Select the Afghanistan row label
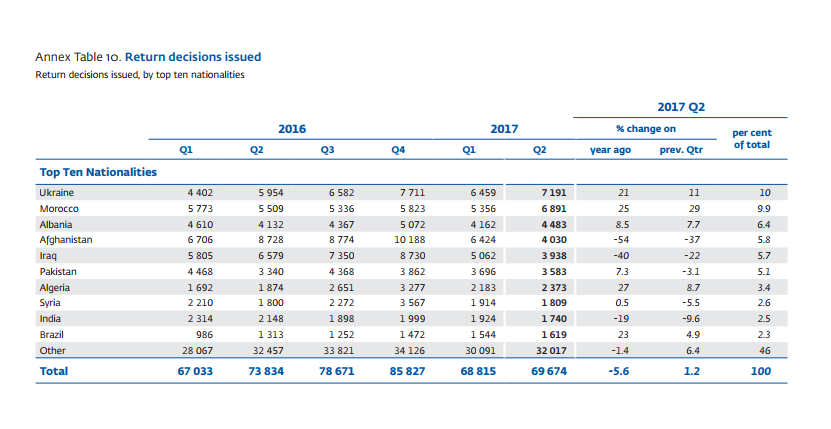The width and height of the screenshot is (831, 429). (65, 240)
